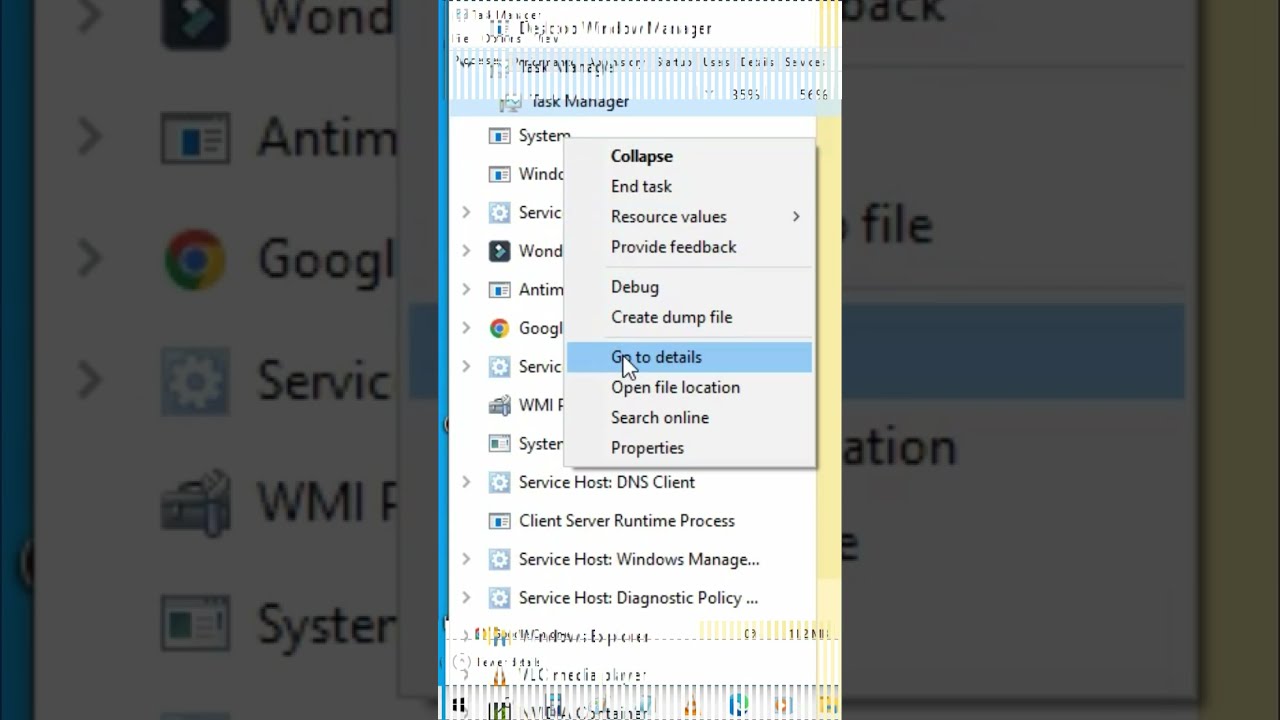1280x720 pixels.
Task: Select the highlighted "Task Manager" row name
Action: [x=580, y=101]
